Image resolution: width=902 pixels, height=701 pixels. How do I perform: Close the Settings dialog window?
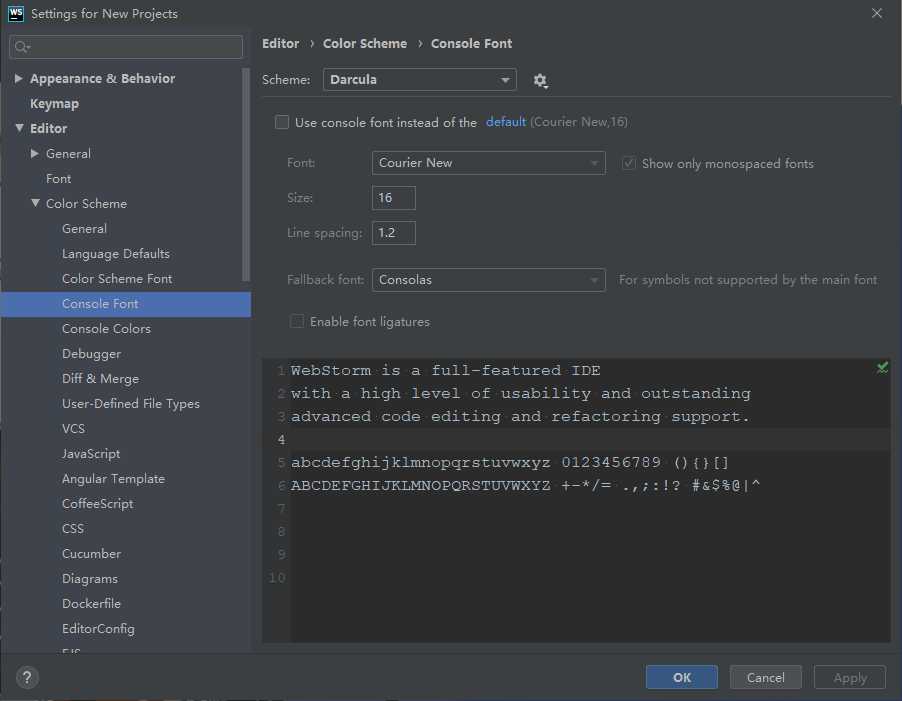[x=877, y=13]
